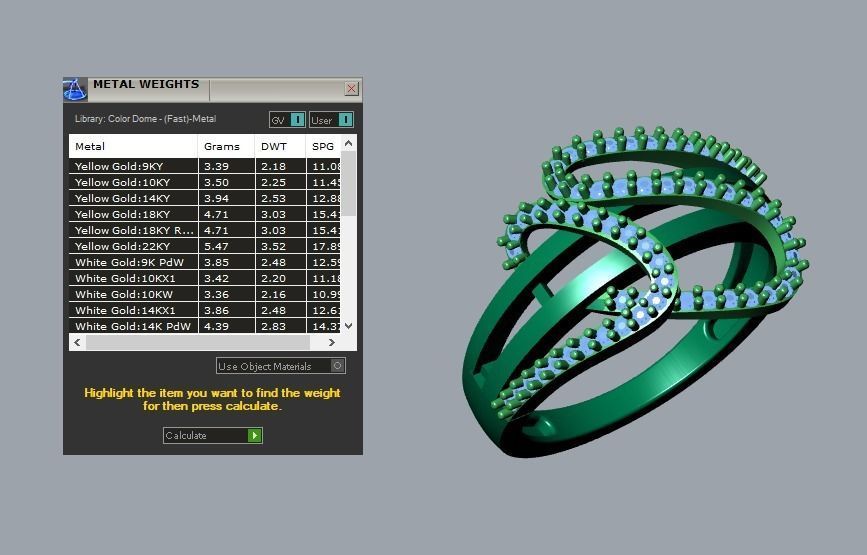Screen dimensions: 867x555
Task: Click the Library: Color Dome label
Action: (145, 119)
